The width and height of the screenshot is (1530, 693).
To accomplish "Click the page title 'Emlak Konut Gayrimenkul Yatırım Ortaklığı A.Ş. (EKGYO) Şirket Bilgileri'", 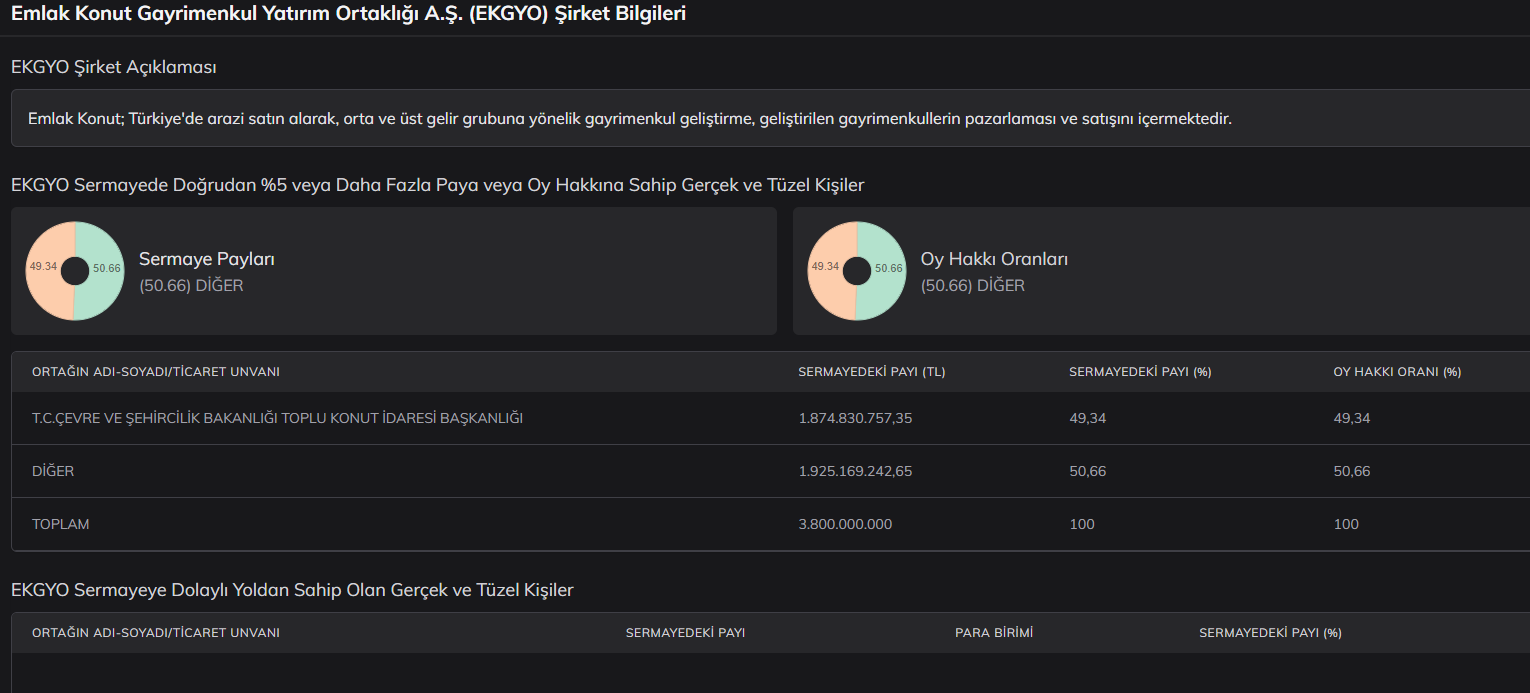I will [348, 14].
